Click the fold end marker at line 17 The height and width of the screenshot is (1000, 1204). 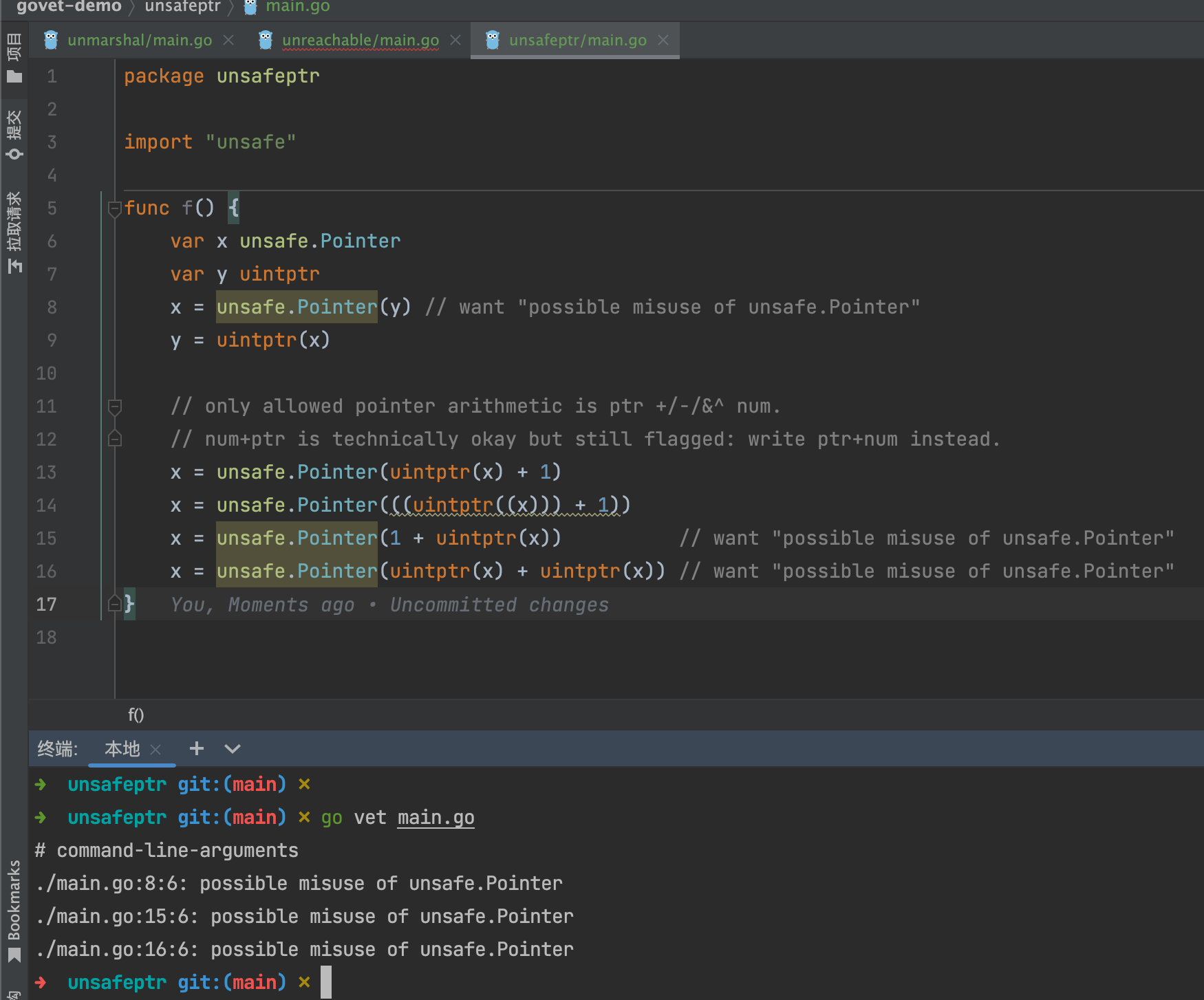(x=115, y=604)
